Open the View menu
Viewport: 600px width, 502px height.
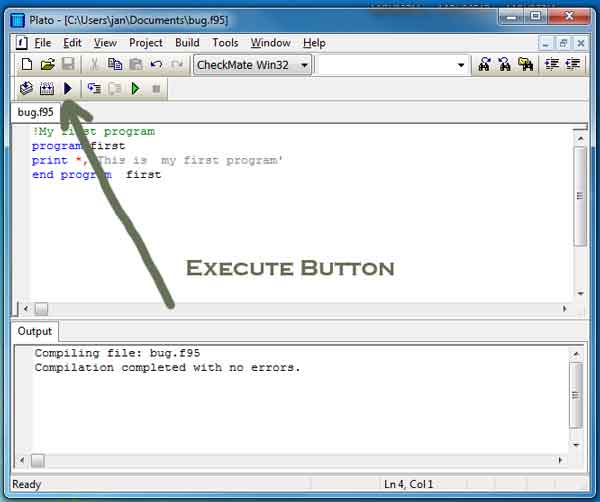tap(105, 43)
